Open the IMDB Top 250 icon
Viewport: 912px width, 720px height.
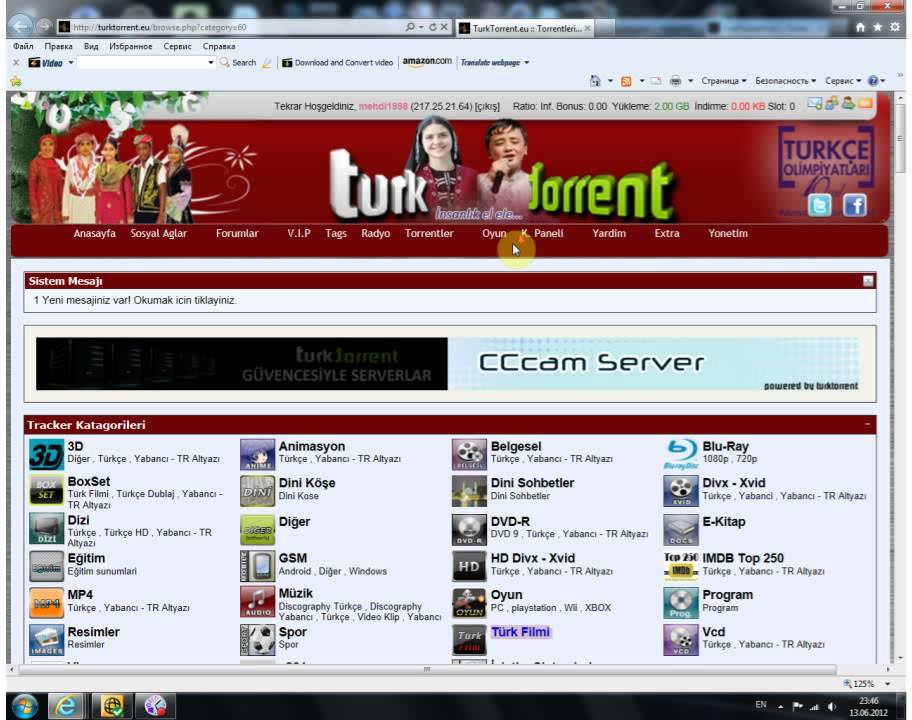(x=681, y=566)
